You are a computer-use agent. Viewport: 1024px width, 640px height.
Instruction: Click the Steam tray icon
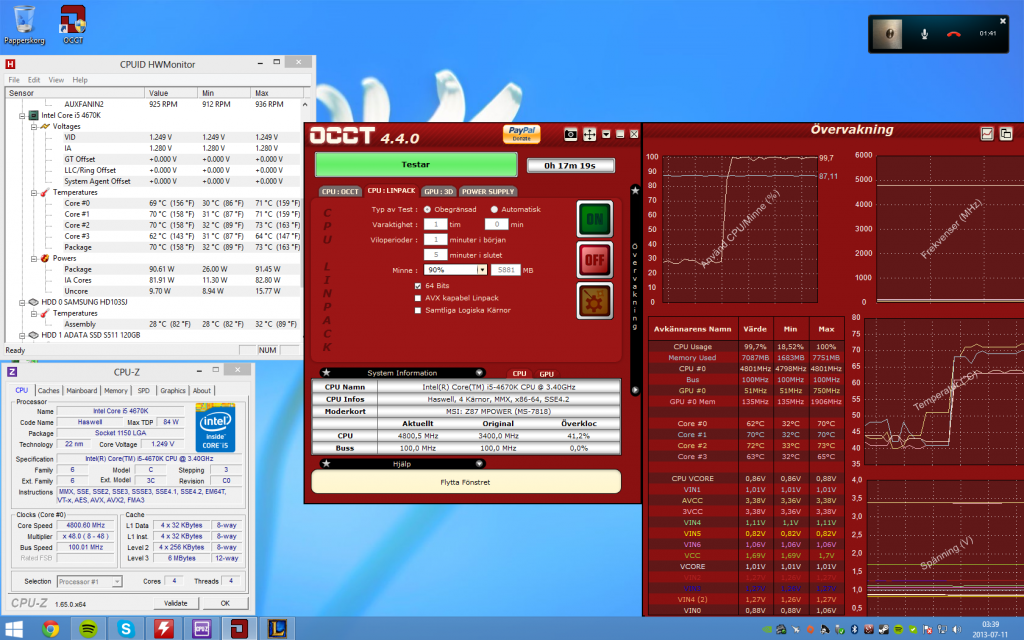pos(883,630)
